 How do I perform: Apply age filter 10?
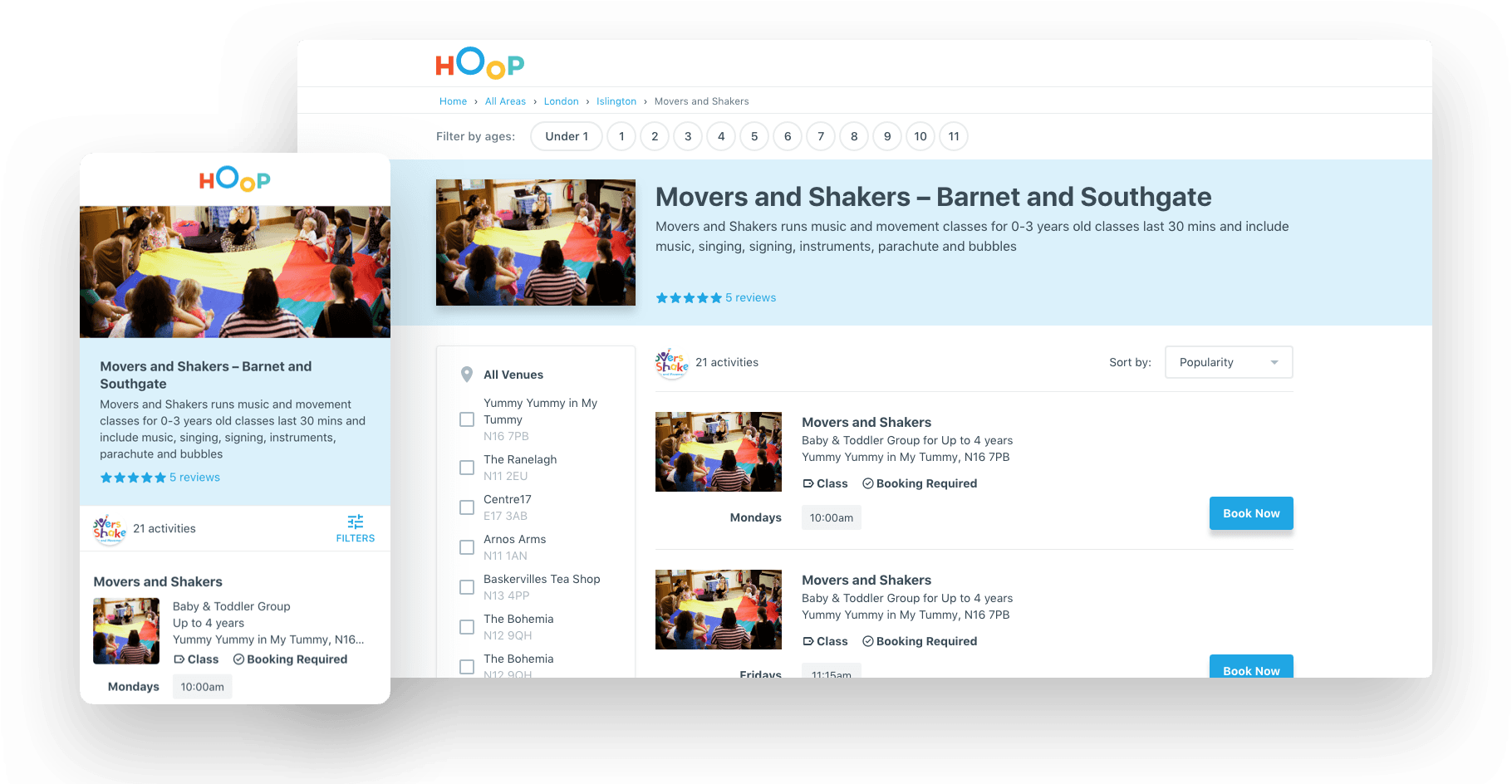click(x=920, y=136)
